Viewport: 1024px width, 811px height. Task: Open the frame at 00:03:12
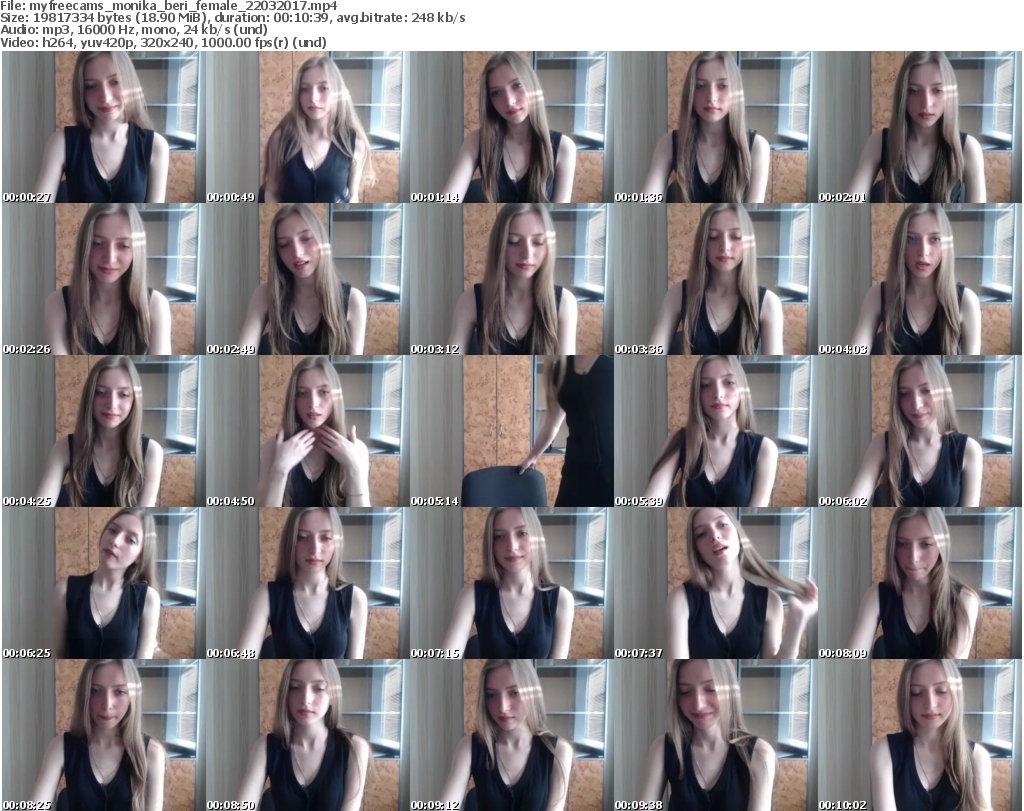point(511,279)
